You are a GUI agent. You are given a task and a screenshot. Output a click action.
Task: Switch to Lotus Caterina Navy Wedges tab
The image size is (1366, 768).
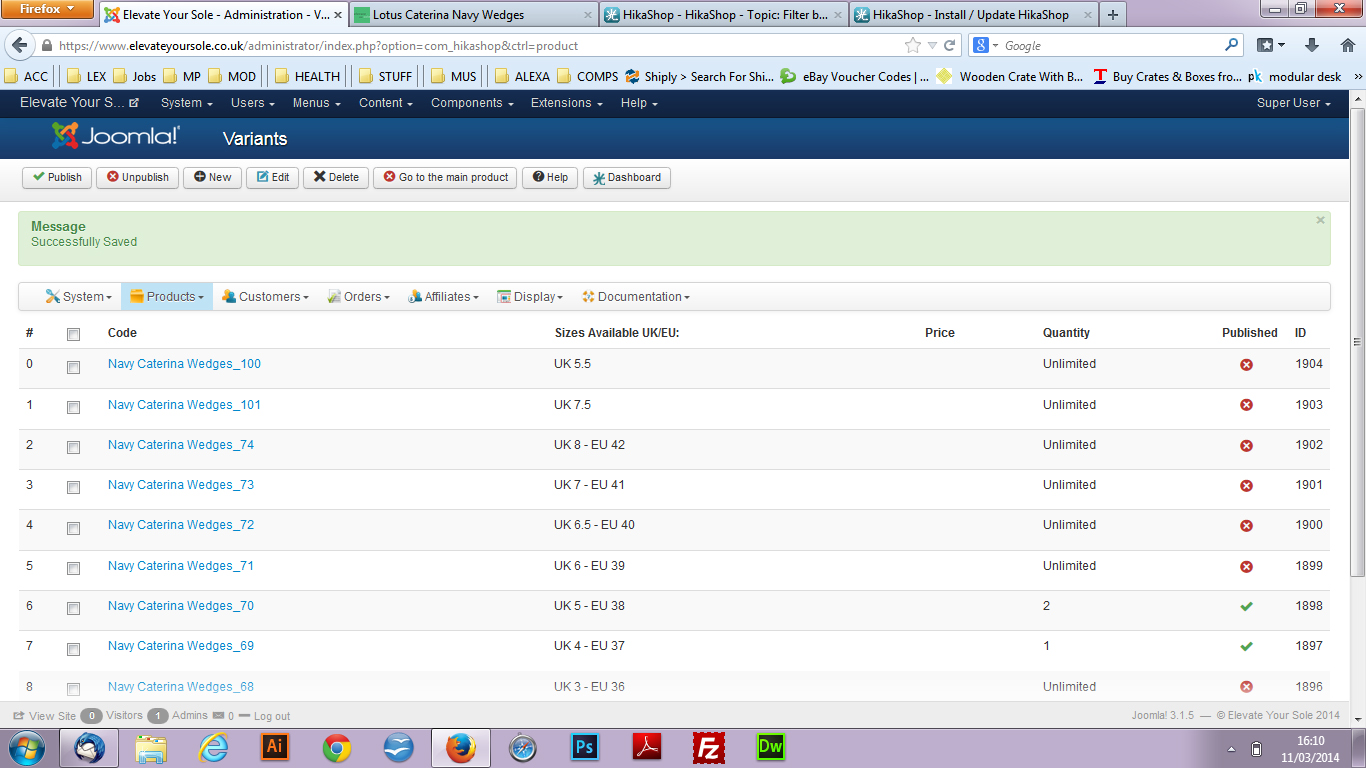(x=471, y=15)
